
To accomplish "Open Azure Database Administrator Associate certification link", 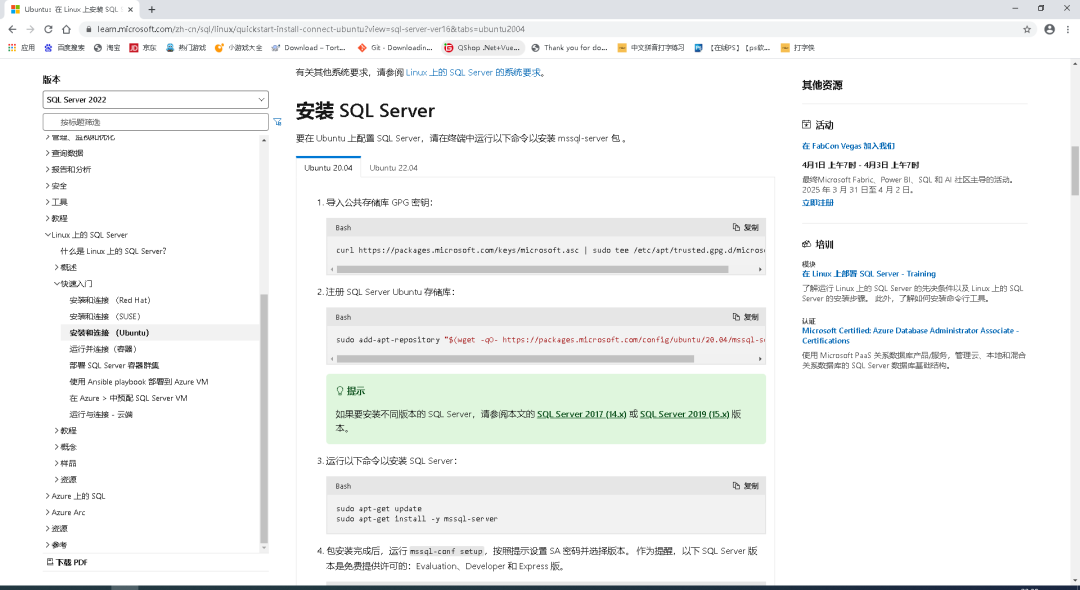I will click(x=910, y=335).
